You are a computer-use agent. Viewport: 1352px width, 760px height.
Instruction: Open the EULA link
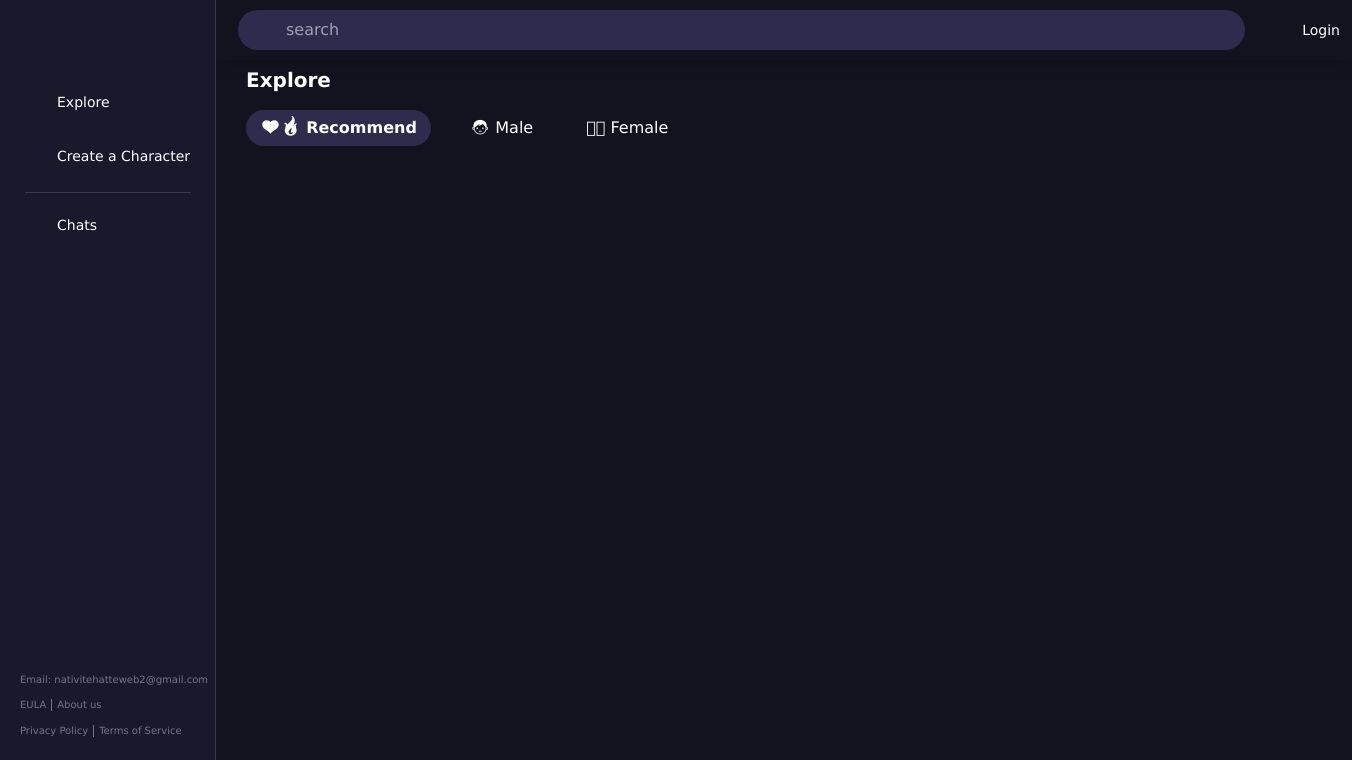click(33, 705)
